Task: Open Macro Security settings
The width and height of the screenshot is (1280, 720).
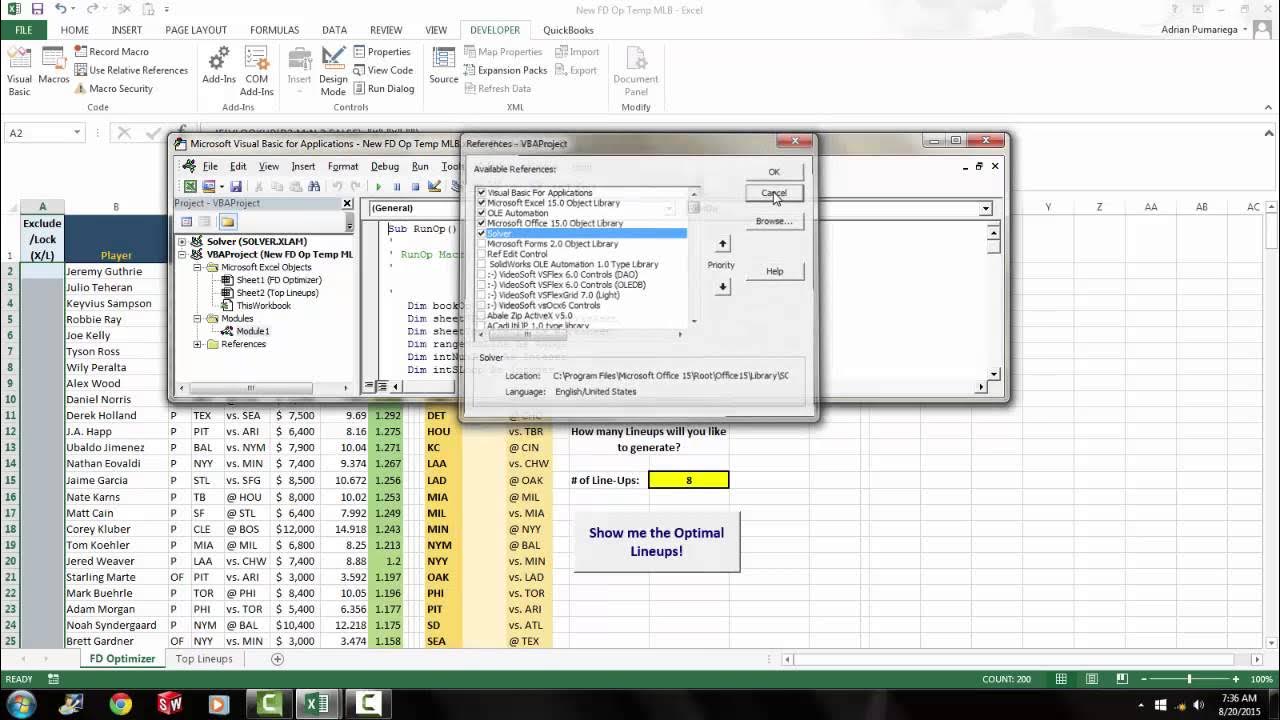Action: coord(112,88)
